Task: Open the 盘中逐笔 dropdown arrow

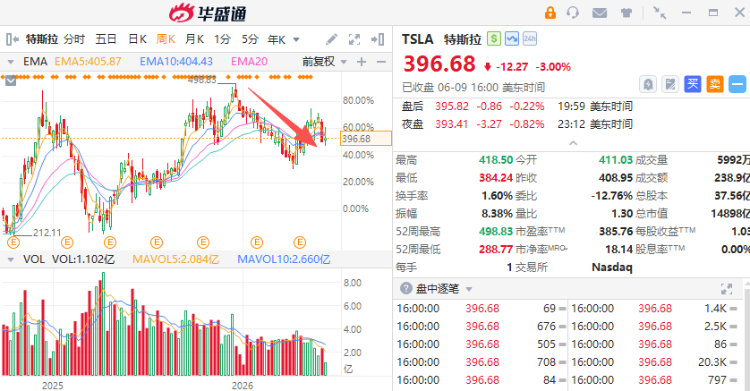Action: 469,289
